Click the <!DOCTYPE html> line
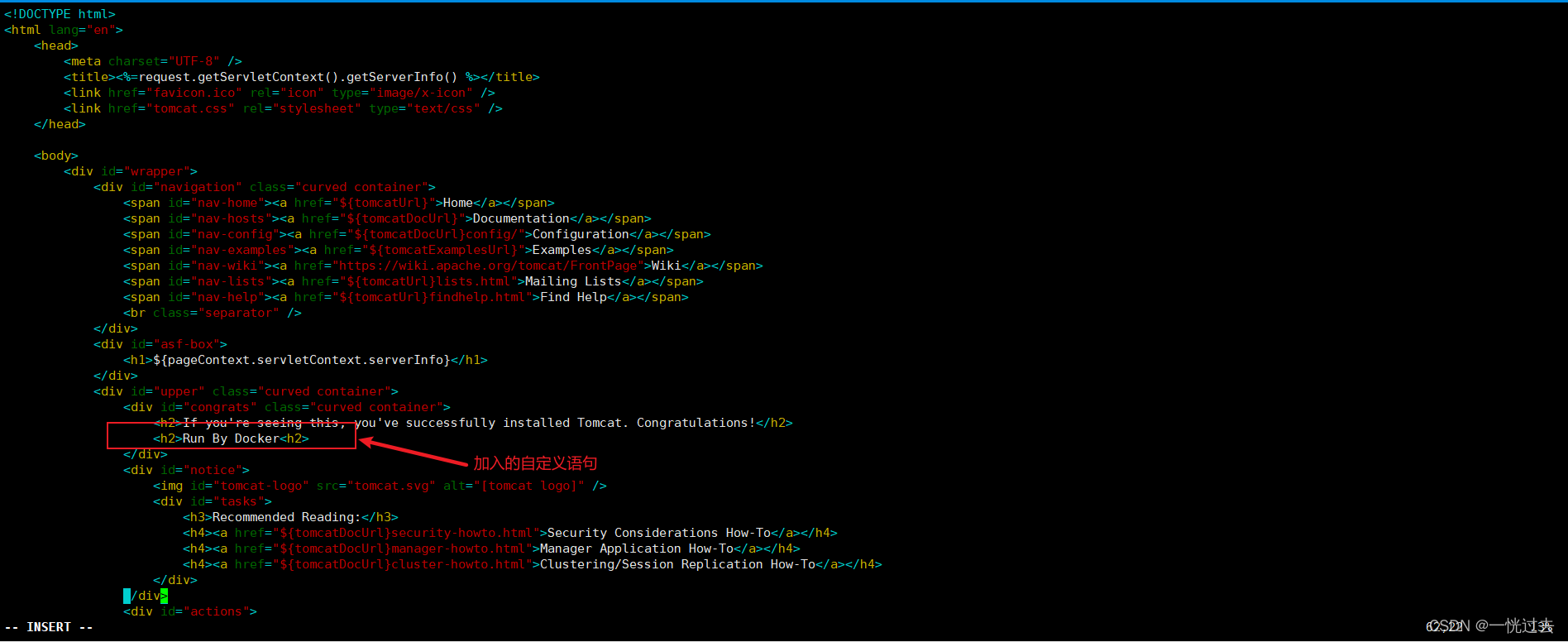This screenshot has width=1568, height=642. pyautogui.click(x=60, y=14)
